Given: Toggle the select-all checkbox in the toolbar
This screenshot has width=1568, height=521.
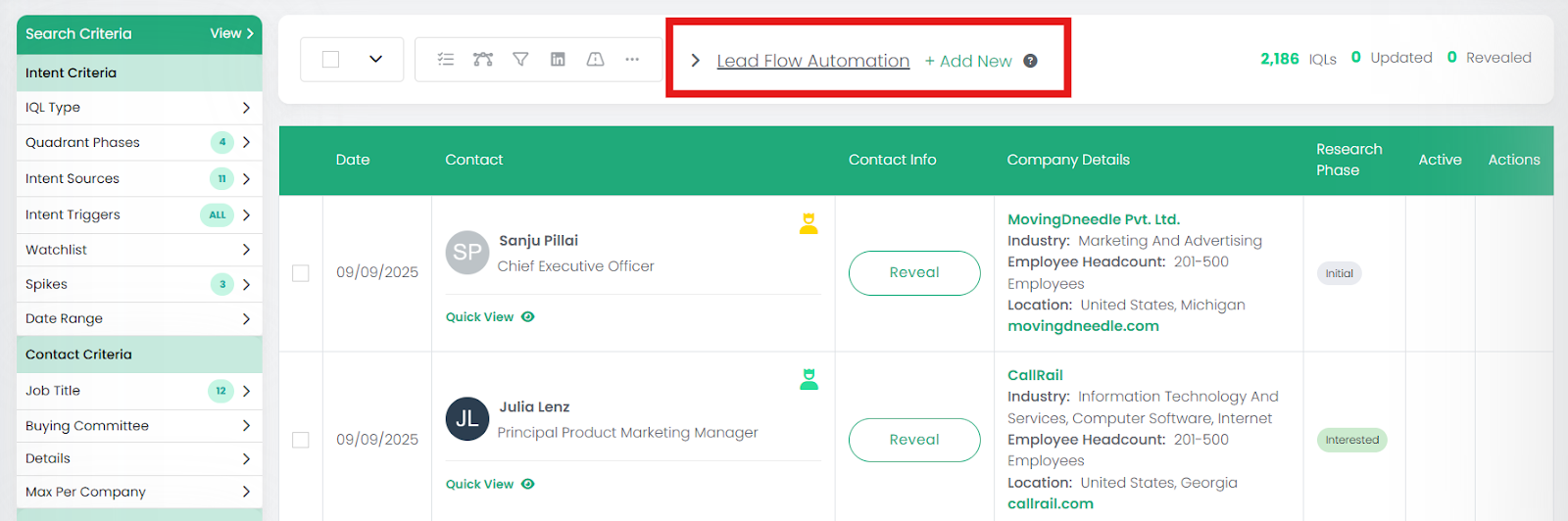Looking at the screenshot, I should [331, 60].
